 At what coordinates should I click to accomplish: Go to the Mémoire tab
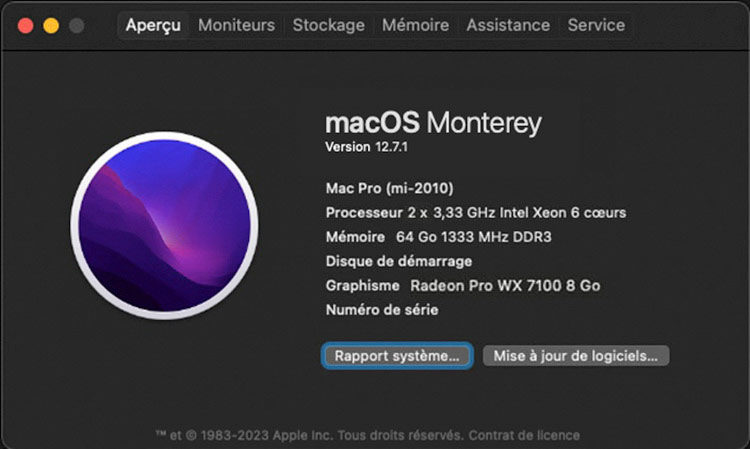(415, 25)
